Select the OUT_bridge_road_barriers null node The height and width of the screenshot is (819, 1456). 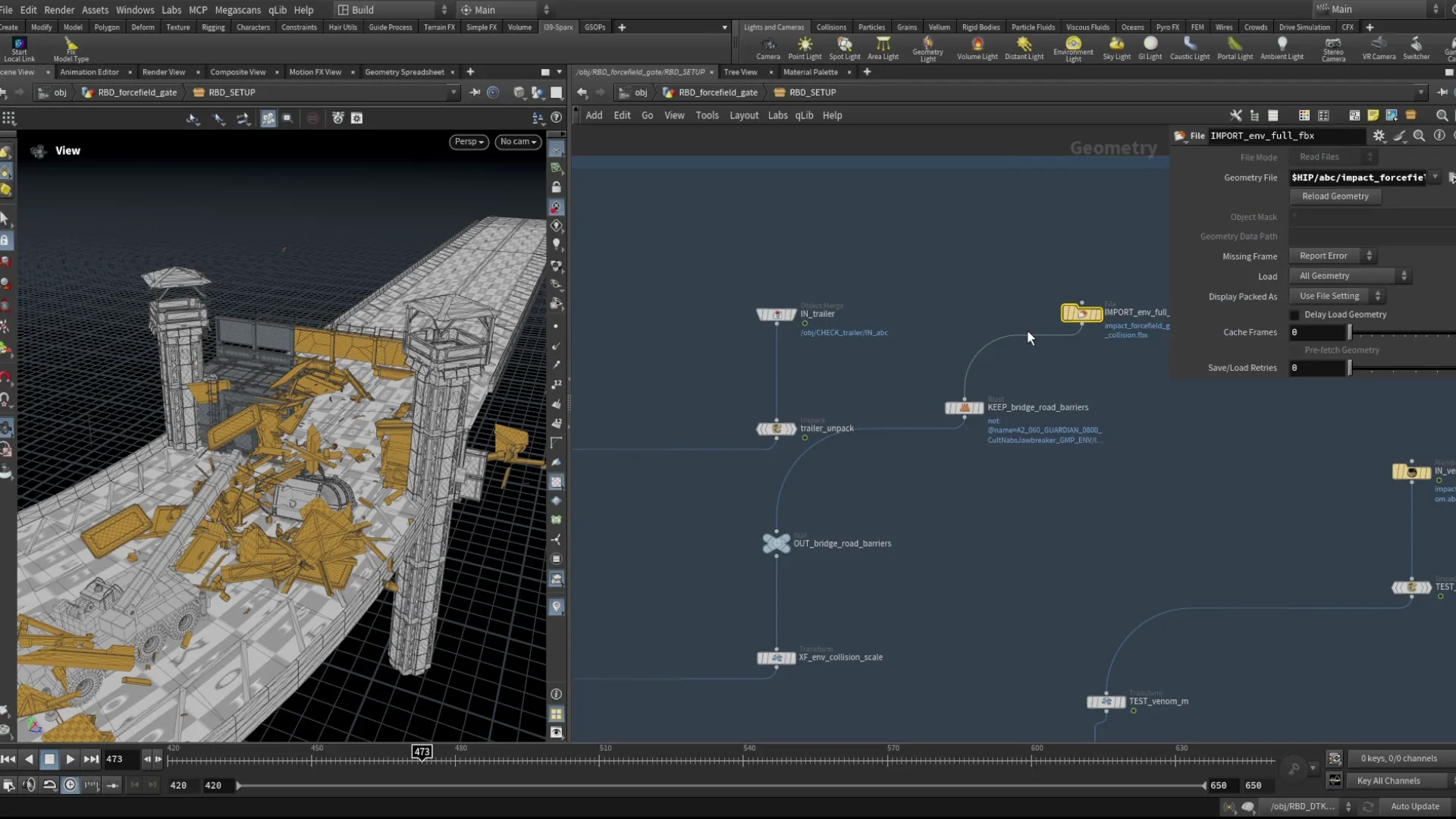point(776,543)
